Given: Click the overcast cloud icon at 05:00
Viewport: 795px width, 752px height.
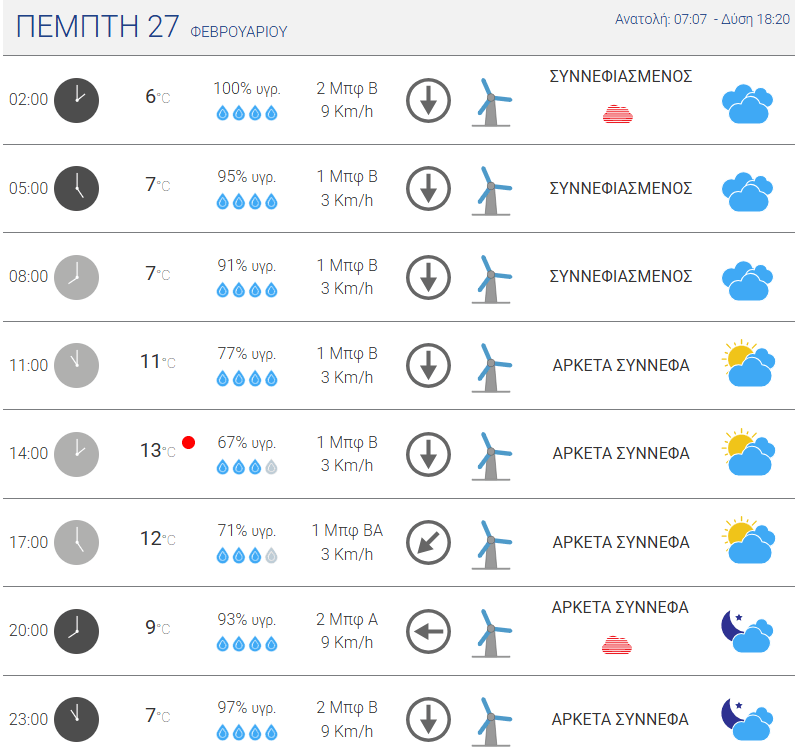Looking at the screenshot, I should (747, 192).
